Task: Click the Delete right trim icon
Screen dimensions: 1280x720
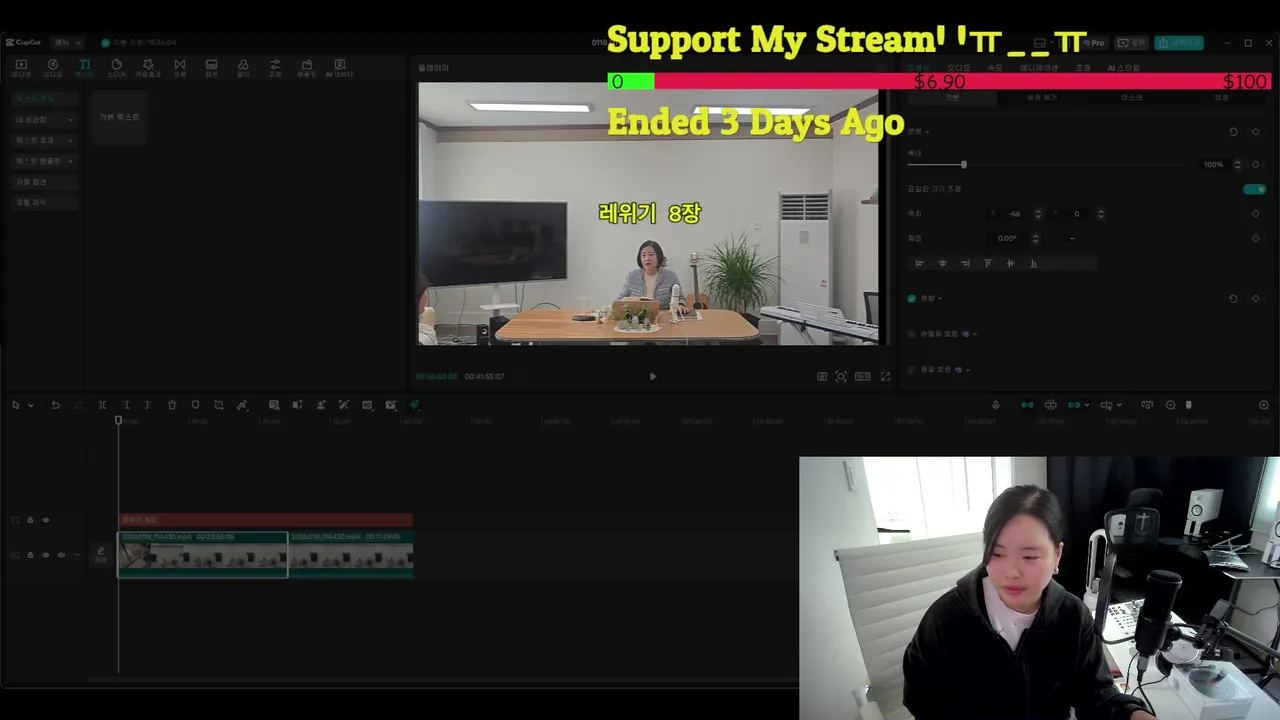Action: [x=148, y=405]
